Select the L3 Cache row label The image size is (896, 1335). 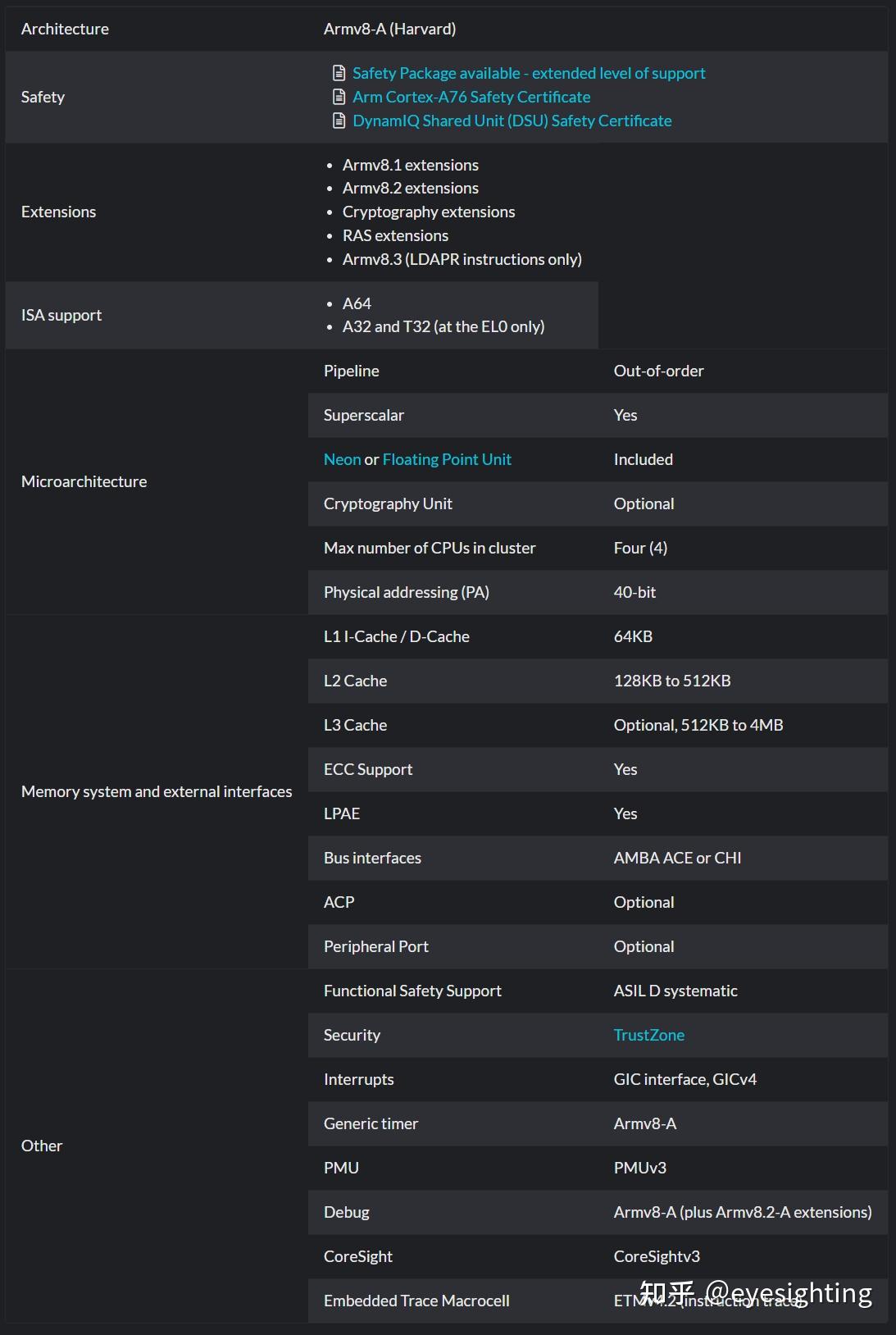[355, 725]
